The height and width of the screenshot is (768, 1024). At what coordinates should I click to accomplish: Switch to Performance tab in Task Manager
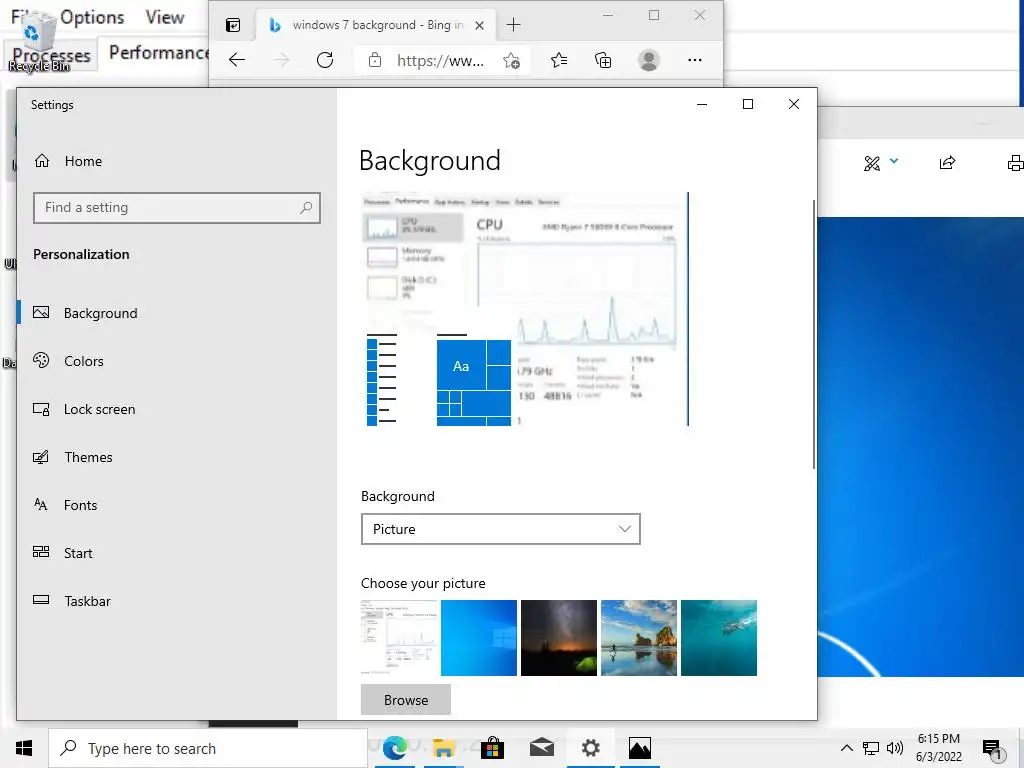pyautogui.click(x=159, y=52)
